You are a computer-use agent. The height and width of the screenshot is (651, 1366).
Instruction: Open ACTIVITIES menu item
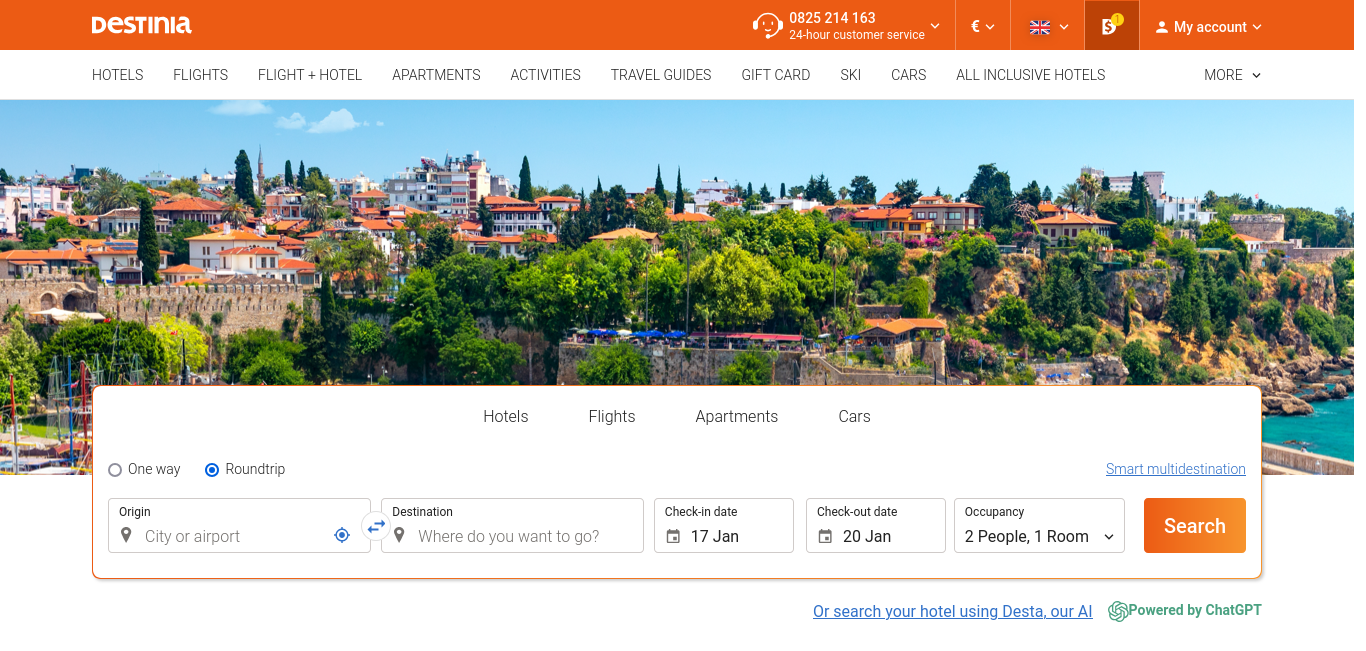click(x=546, y=75)
